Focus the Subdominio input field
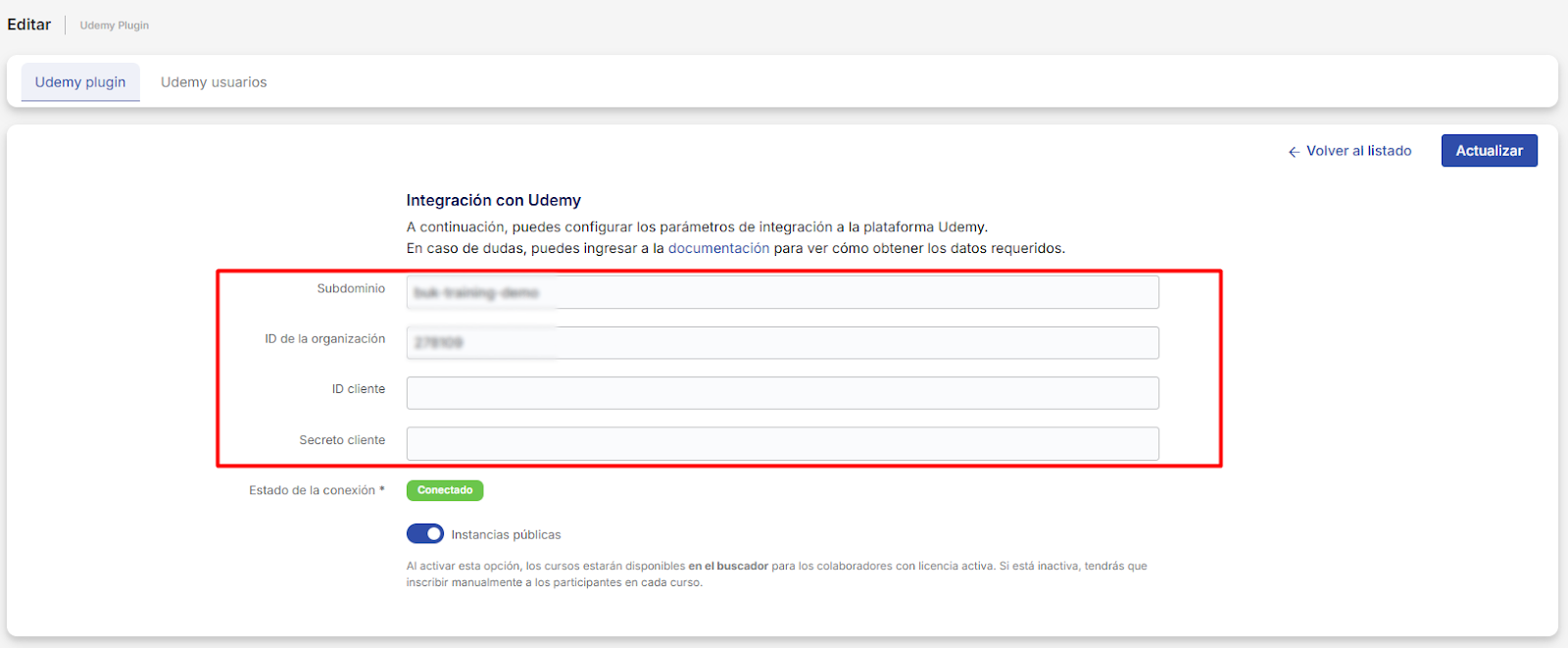The image size is (1568, 648). tap(782, 292)
